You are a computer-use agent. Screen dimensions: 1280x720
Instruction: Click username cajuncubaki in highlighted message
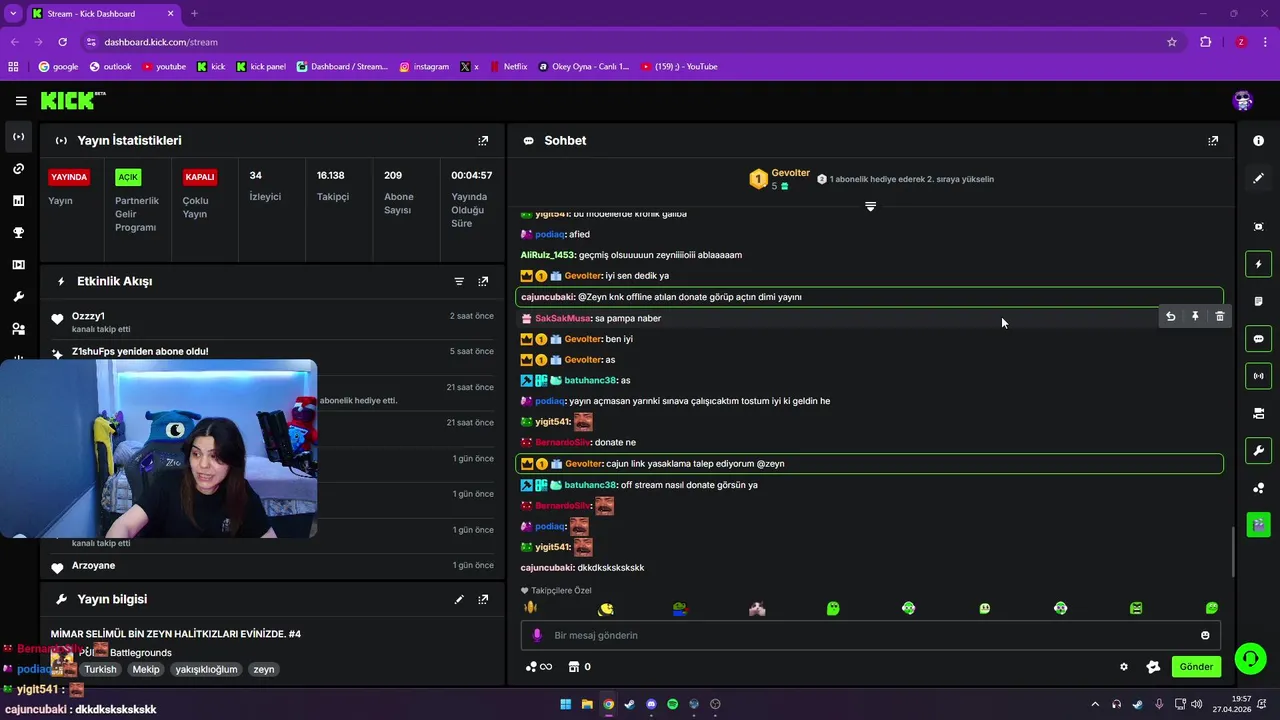(547, 297)
